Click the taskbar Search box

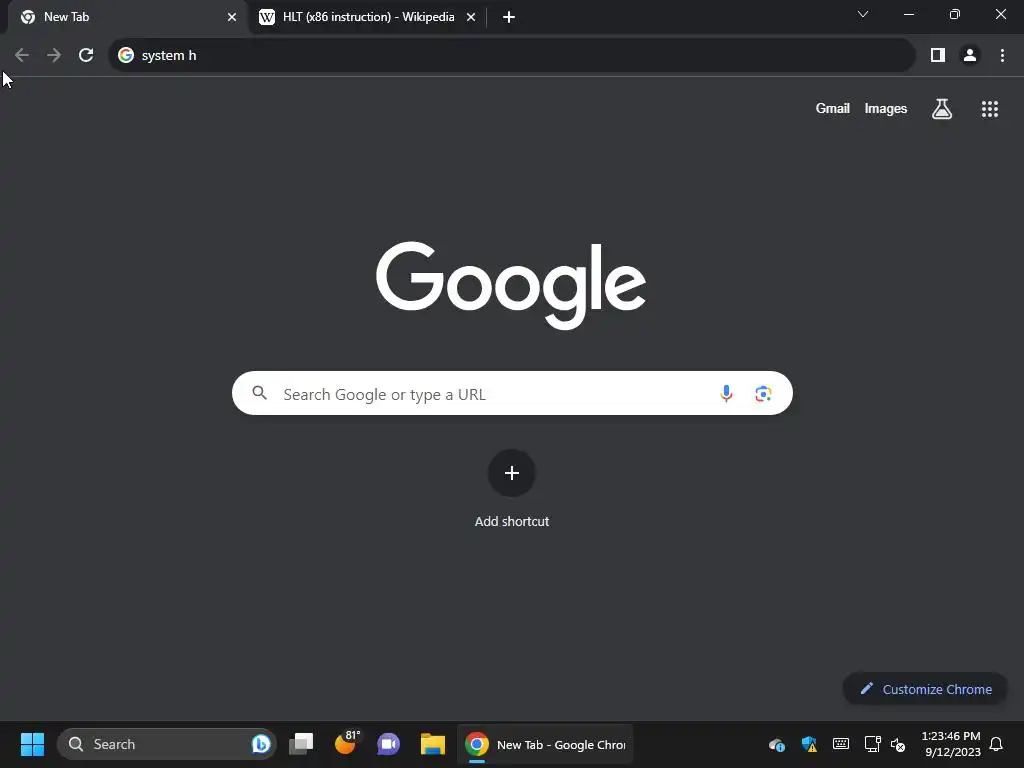point(167,744)
